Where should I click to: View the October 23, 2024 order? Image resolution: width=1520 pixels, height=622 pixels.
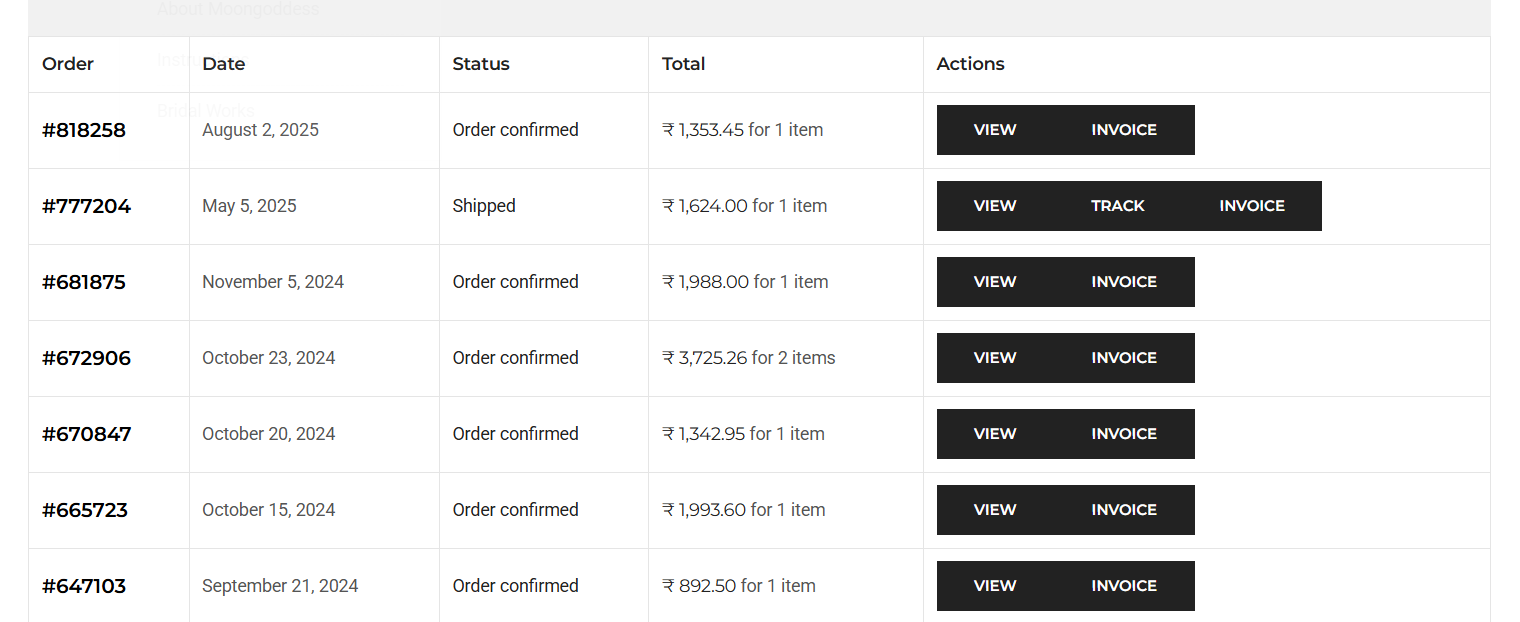995,358
